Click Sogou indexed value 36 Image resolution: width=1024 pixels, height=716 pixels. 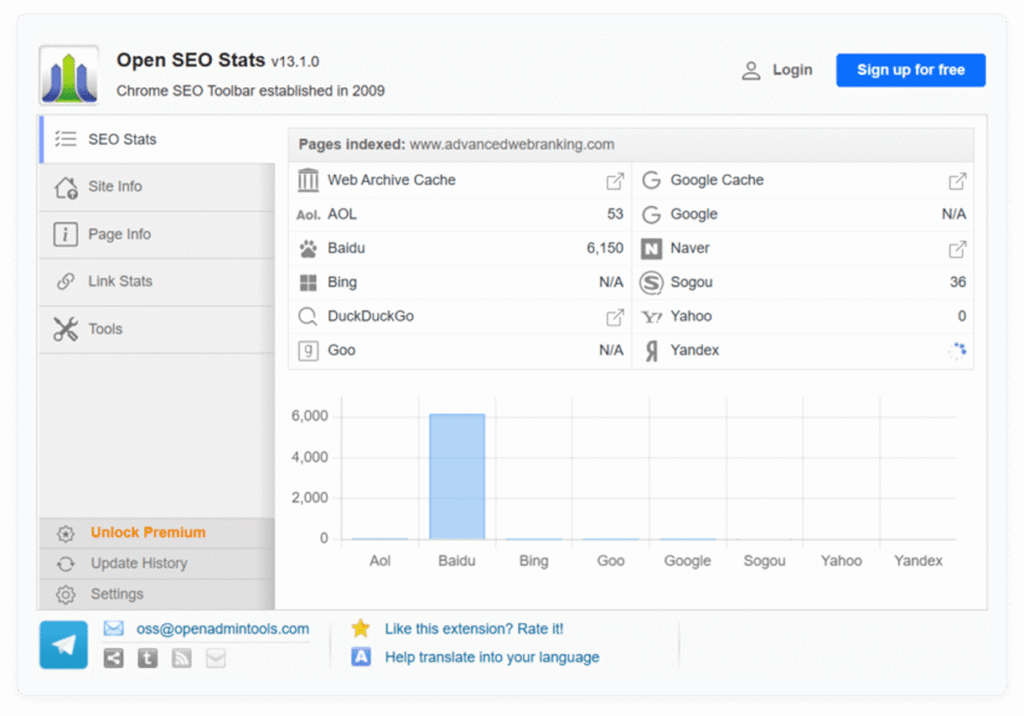957,282
